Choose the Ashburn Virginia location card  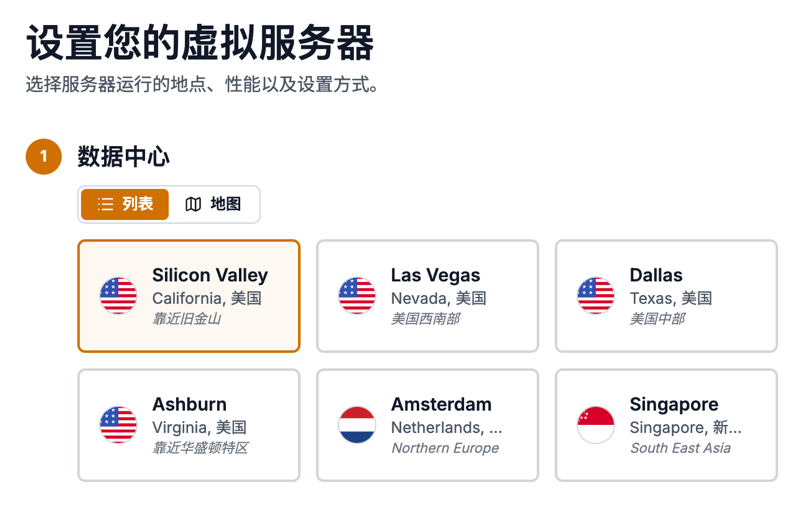(x=189, y=425)
